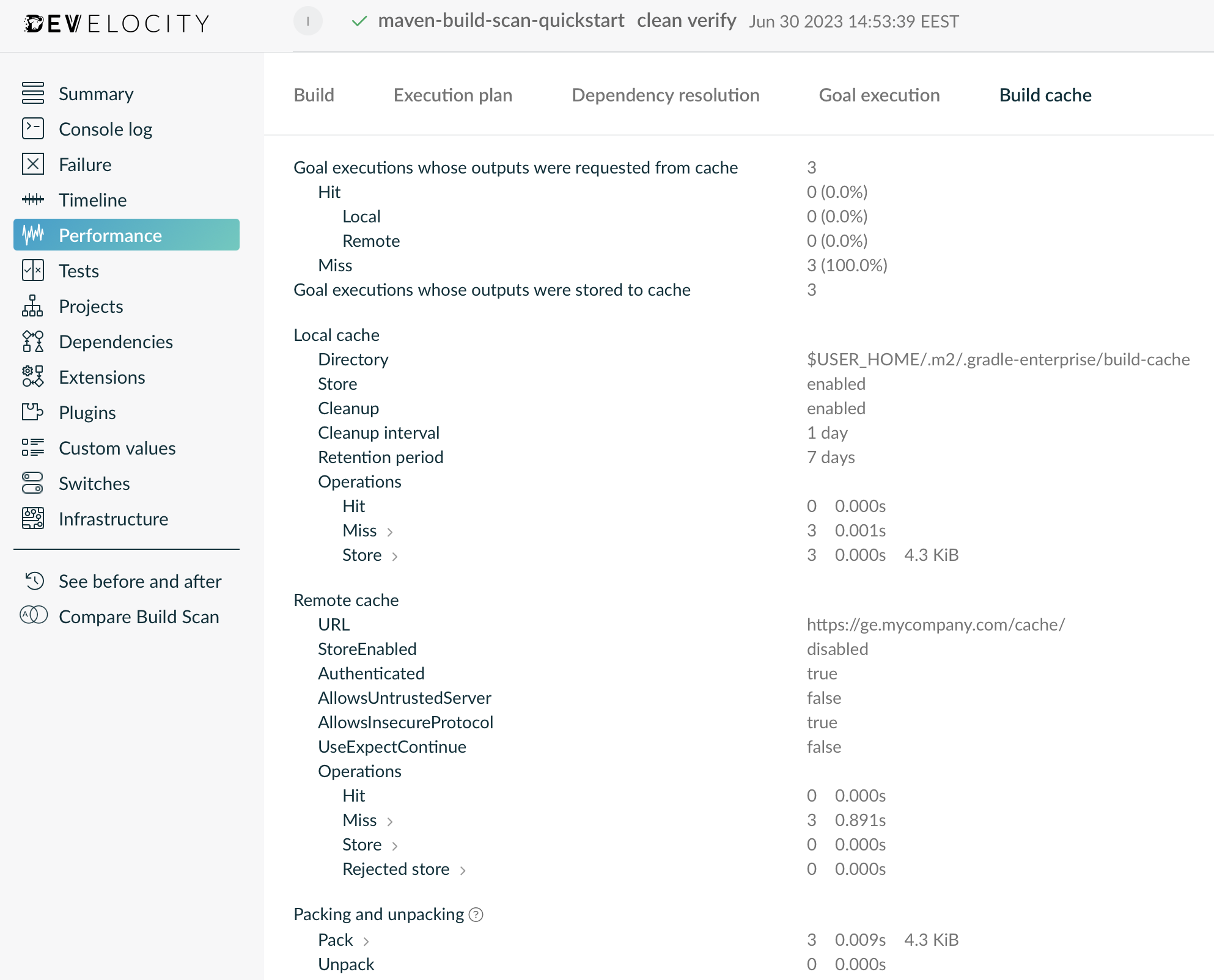This screenshot has width=1214, height=980.
Task: Open the Failure section
Action: click(x=85, y=164)
